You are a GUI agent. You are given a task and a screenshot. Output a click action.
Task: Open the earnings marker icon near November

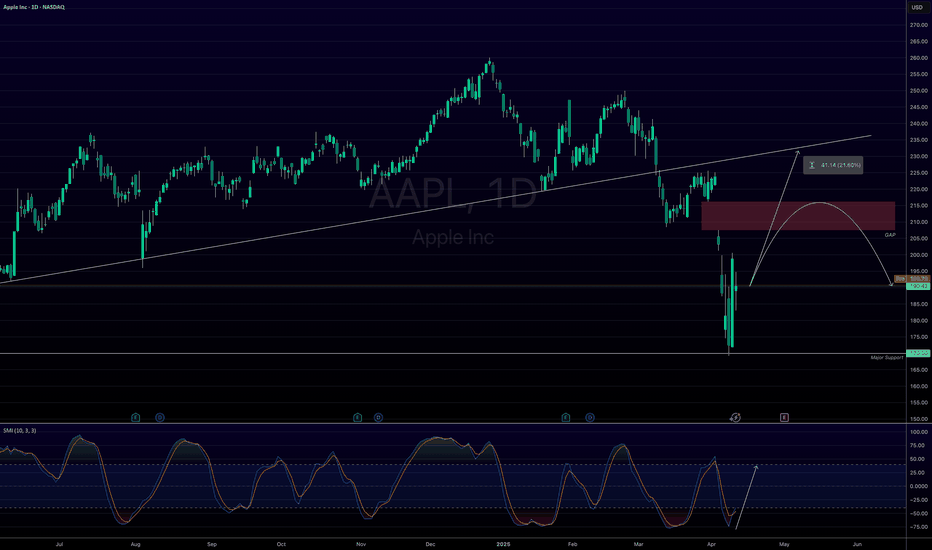tap(357, 417)
